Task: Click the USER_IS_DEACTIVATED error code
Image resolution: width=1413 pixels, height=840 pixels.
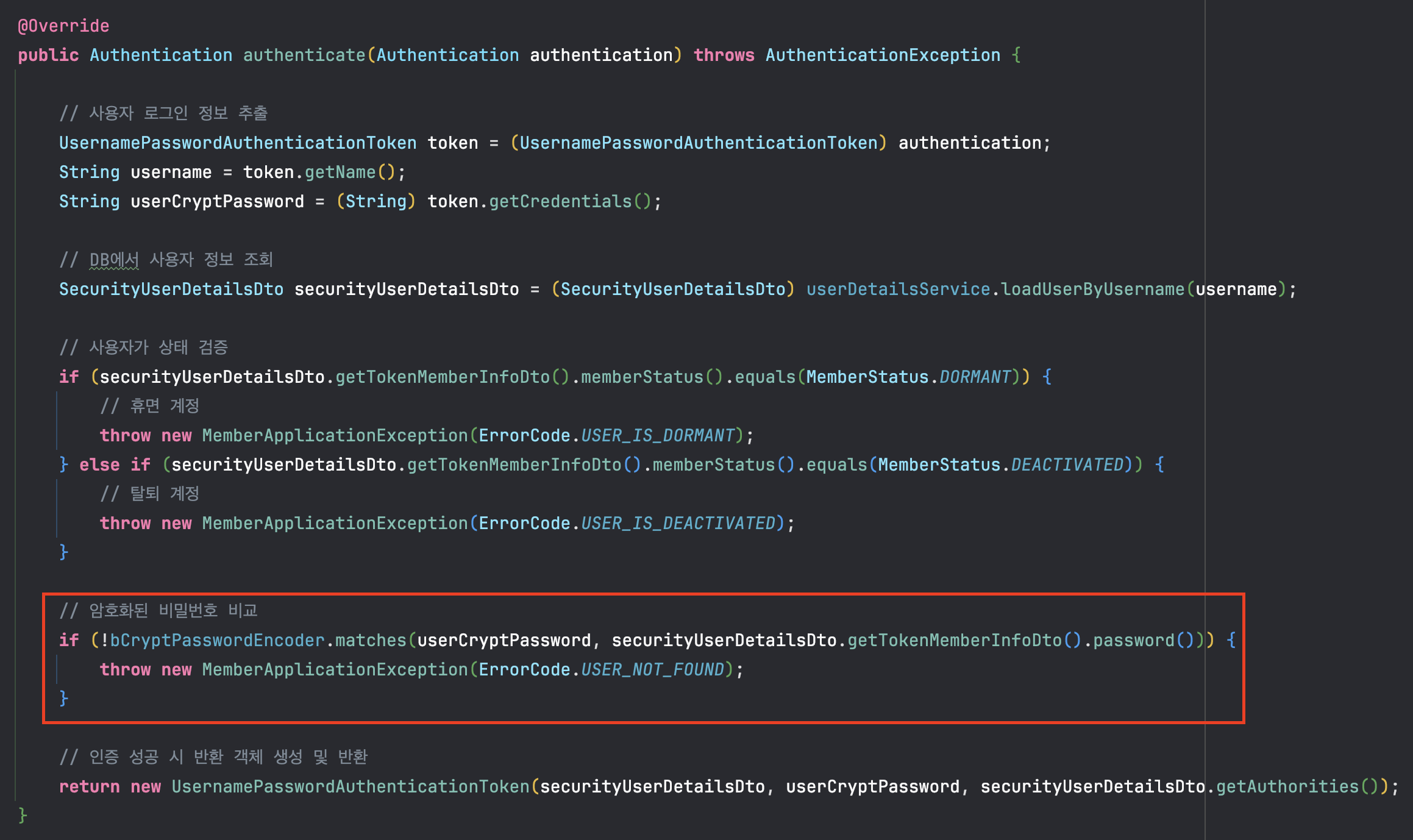Action: pos(678,523)
